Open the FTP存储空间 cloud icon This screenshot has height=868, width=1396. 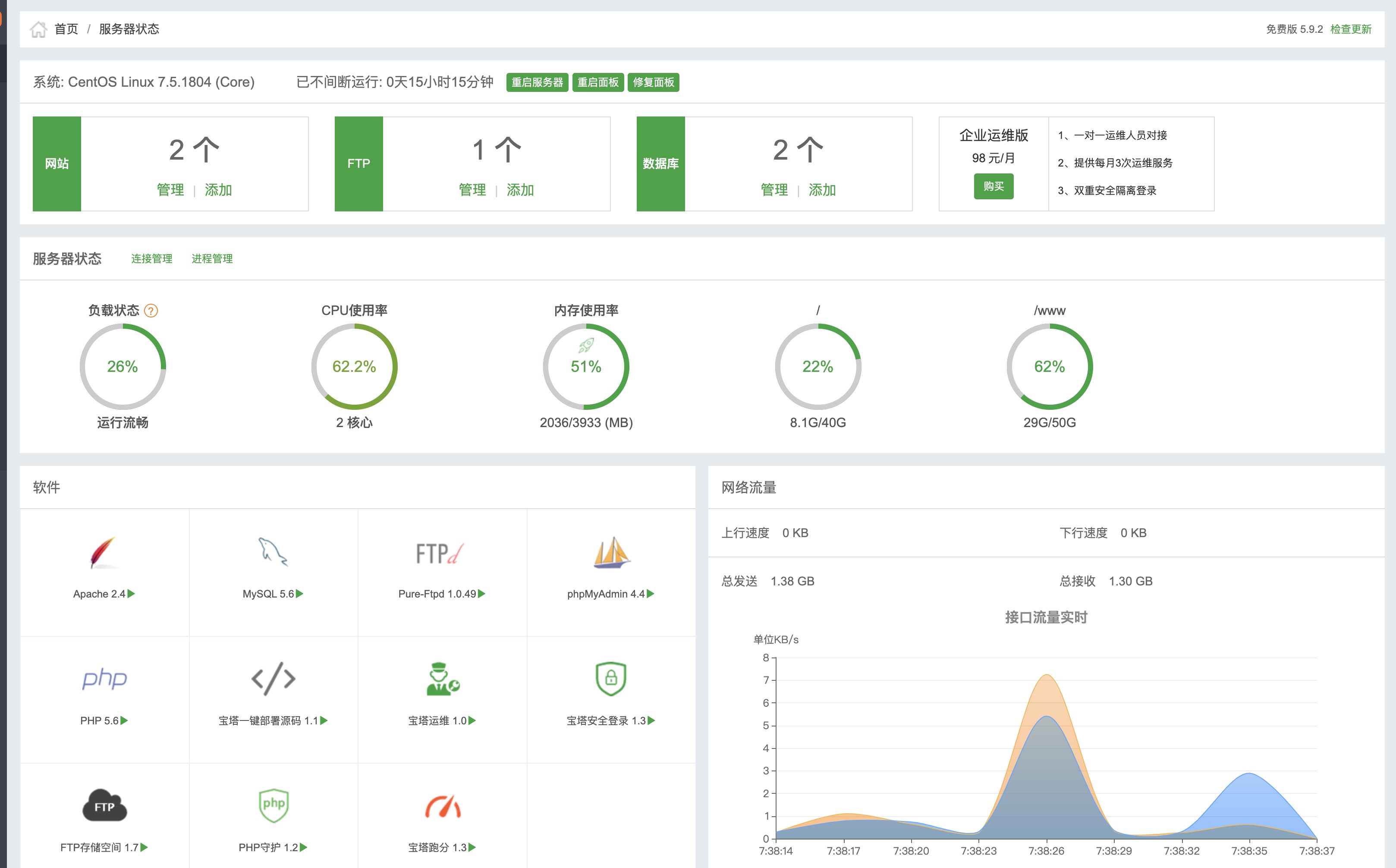point(104,805)
